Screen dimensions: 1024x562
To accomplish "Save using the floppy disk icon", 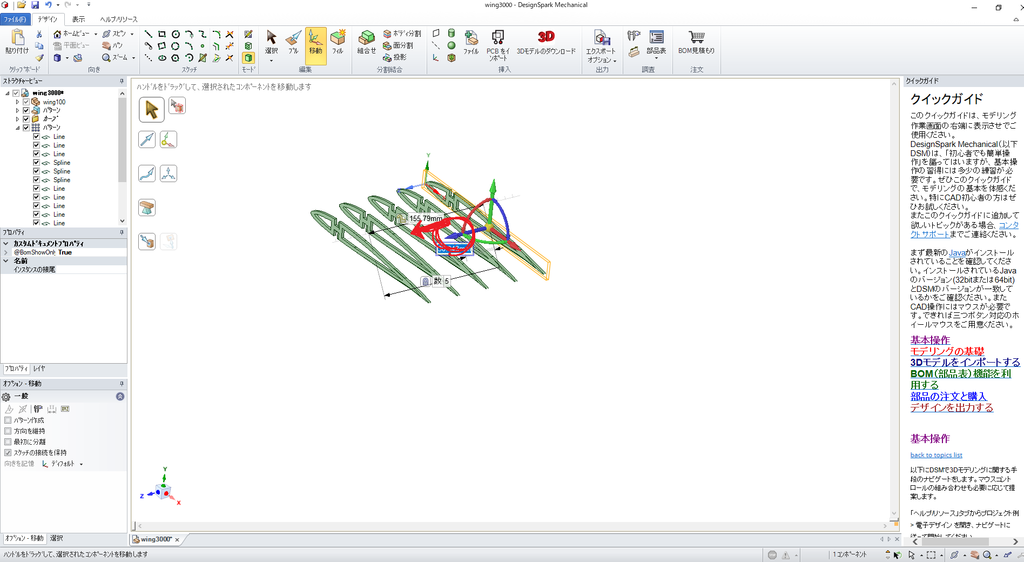I will [35, 5].
